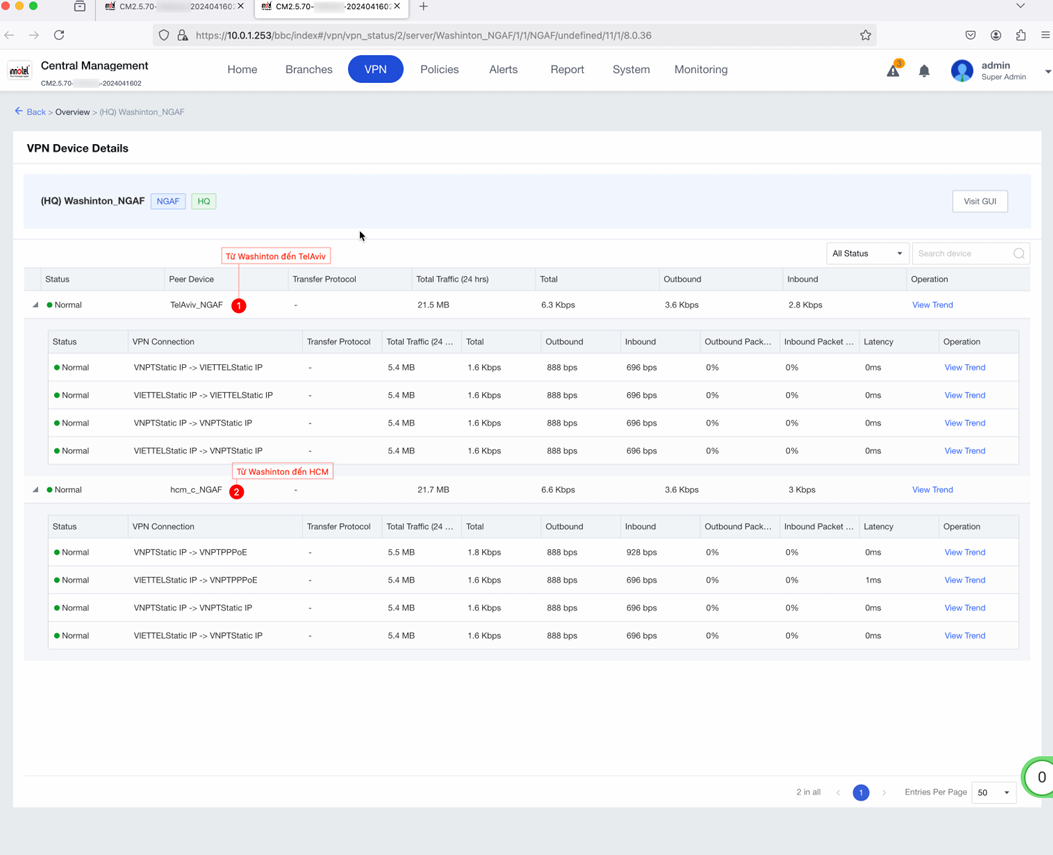Click the Back arrow breadcrumb

(x=30, y=111)
